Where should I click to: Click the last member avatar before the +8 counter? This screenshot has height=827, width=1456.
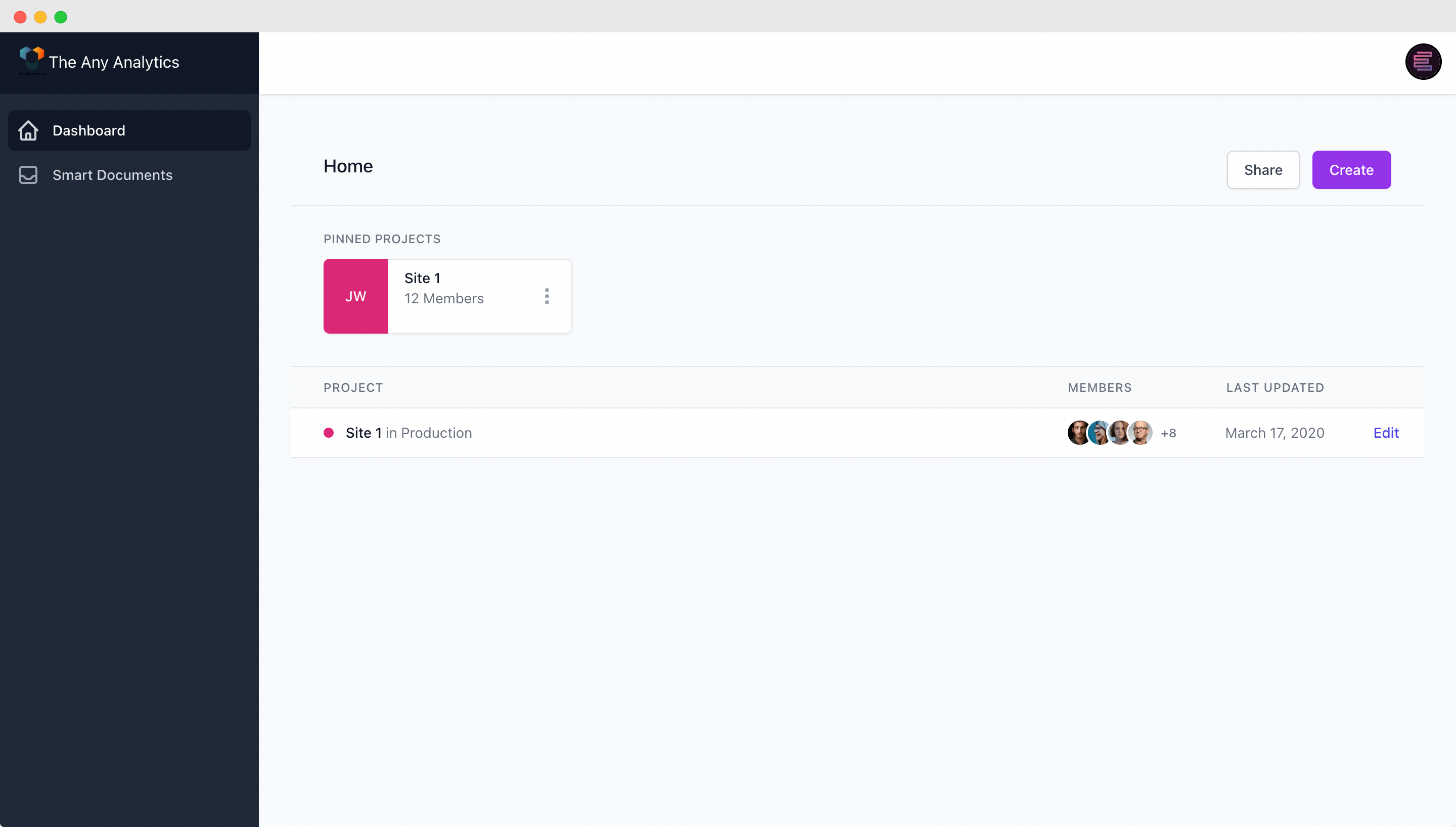click(x=1142, y=432)
